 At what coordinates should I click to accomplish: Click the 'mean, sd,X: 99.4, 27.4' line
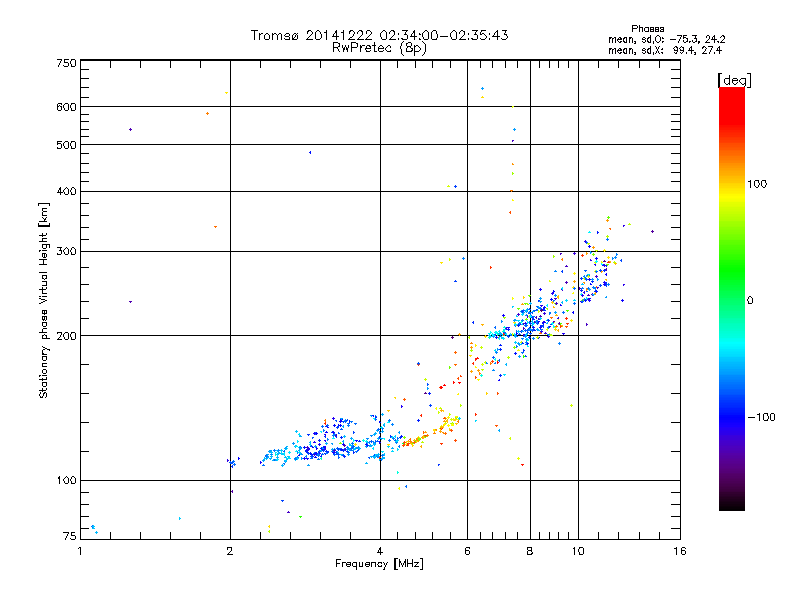pos(665,50)
